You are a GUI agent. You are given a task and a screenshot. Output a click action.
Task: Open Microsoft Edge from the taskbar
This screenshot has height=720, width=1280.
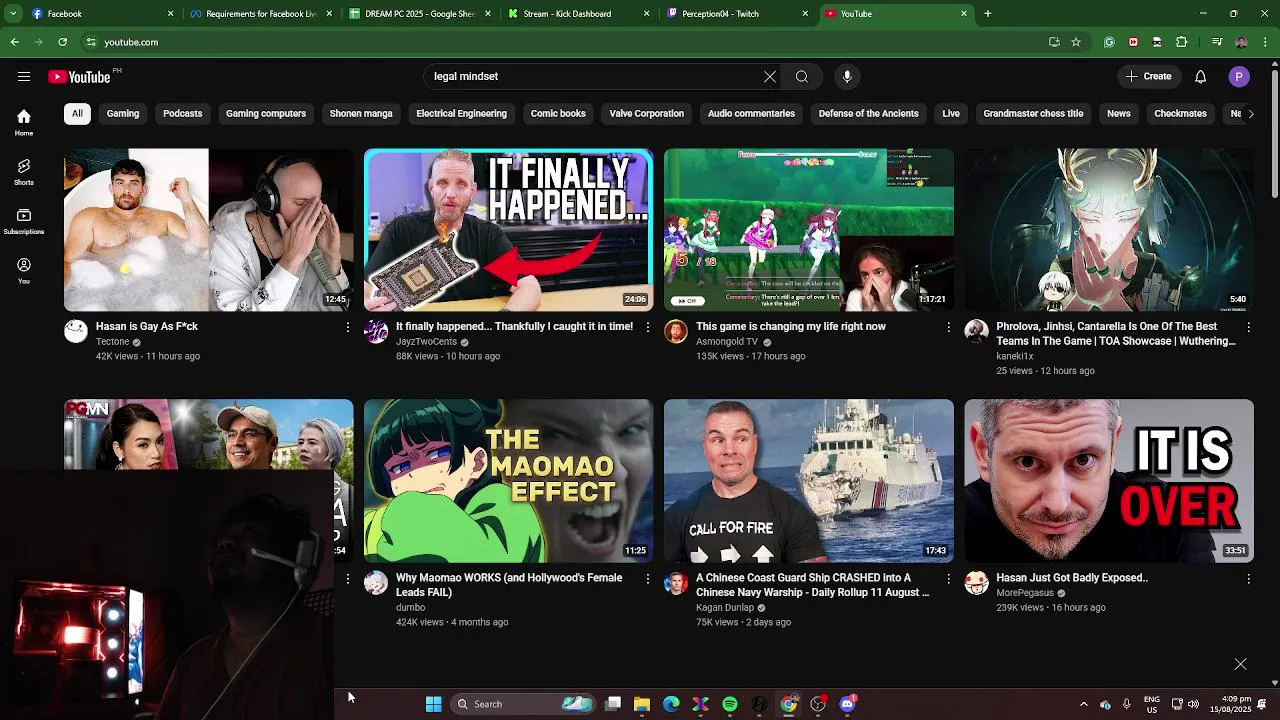pyautogui.click(x=671, y=704)
